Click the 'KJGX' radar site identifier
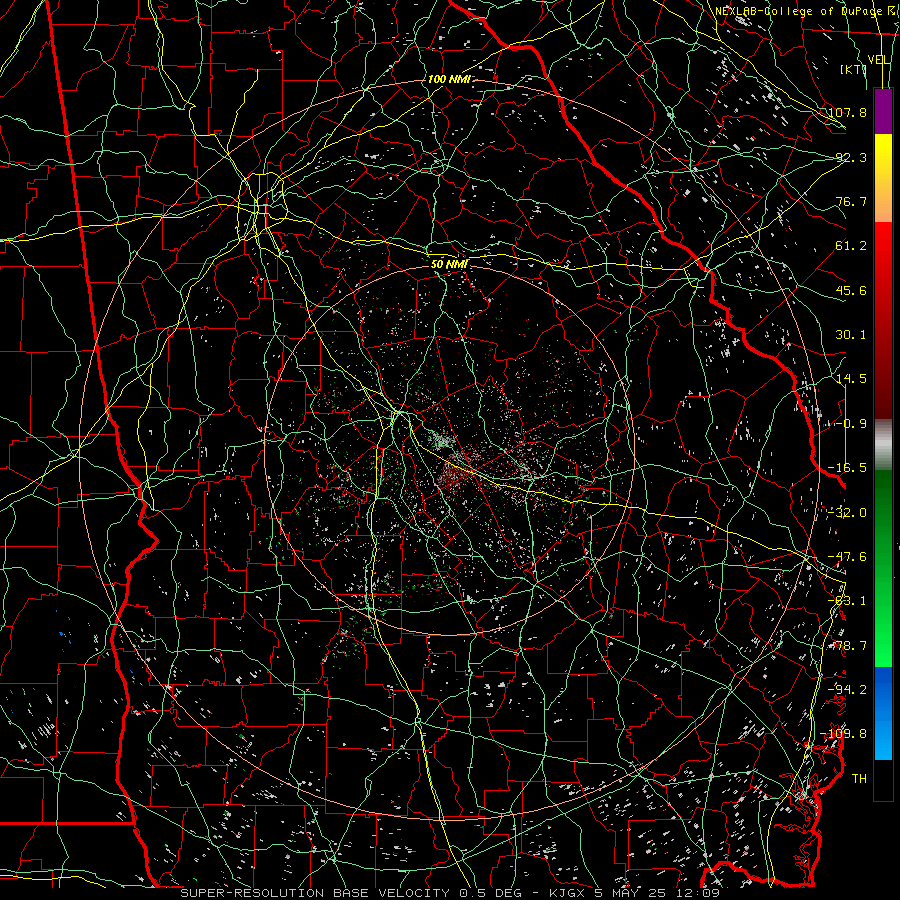Screen dimensions: 900x900 [x=568, y=893]
